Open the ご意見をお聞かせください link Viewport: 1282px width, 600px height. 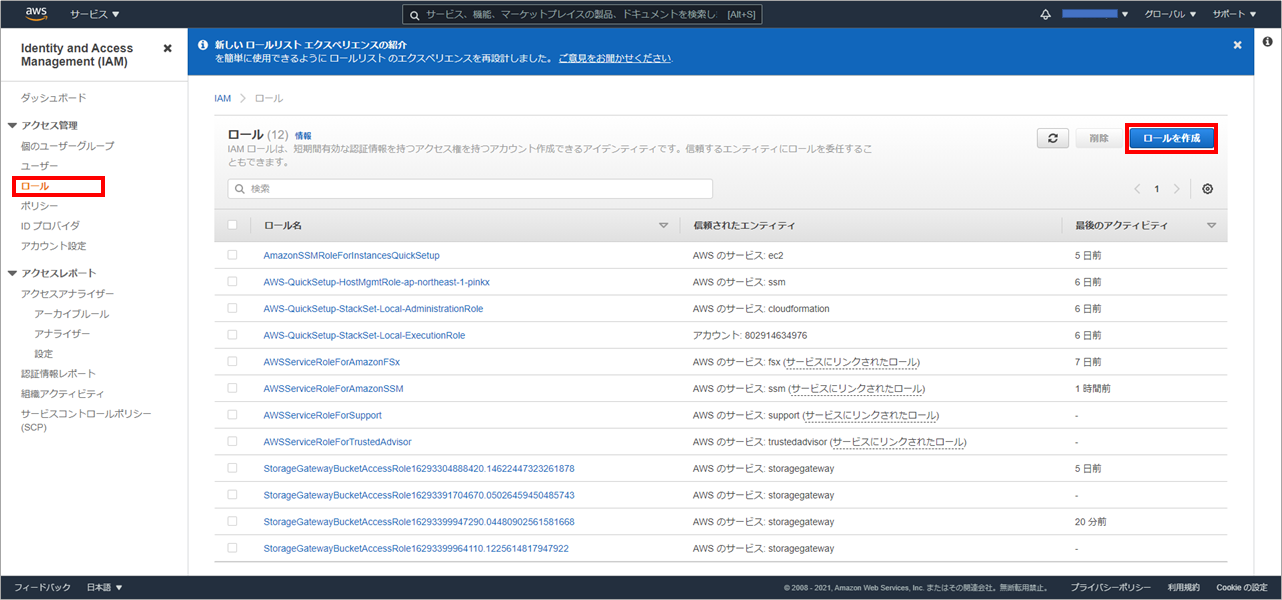tap(615, 58)
